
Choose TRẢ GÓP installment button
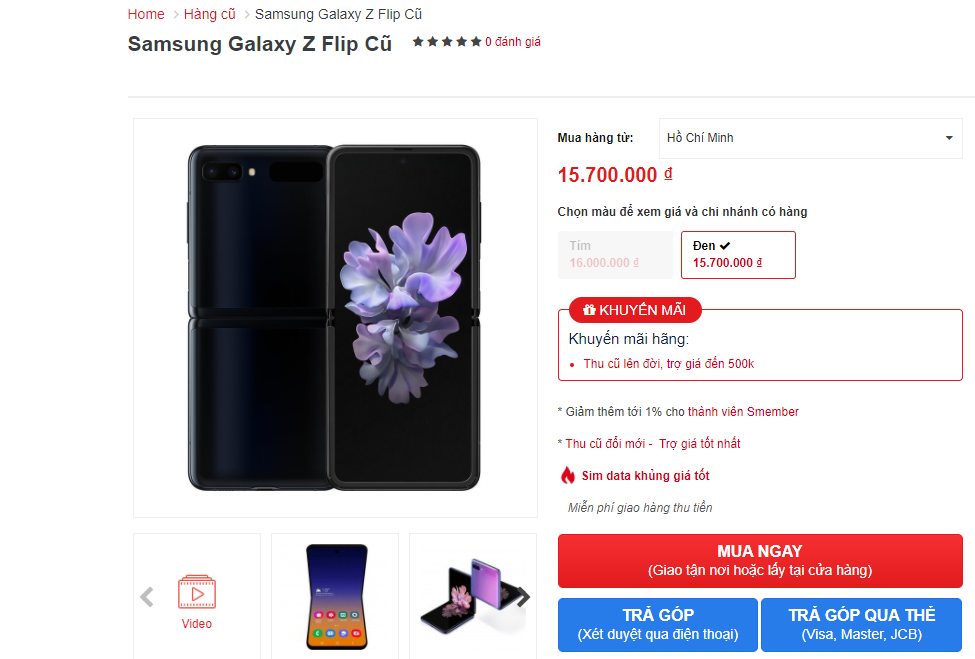click(657, 624)
